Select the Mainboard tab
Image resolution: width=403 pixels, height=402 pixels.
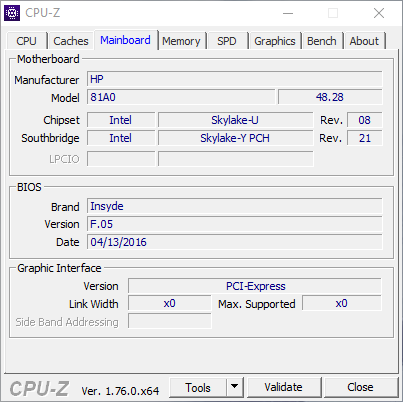[125, 40]
